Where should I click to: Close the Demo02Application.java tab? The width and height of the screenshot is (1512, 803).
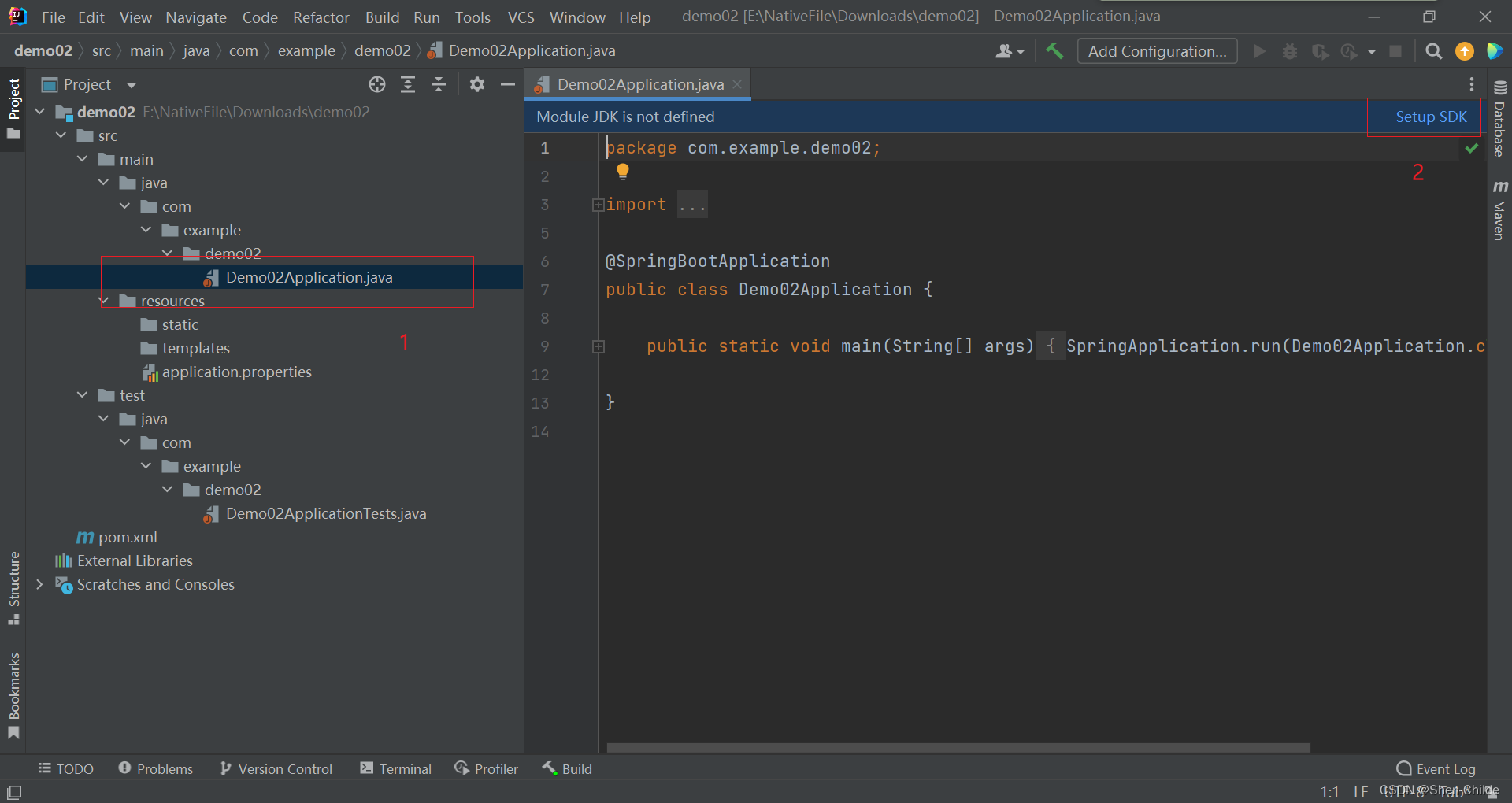coord(737,84)
